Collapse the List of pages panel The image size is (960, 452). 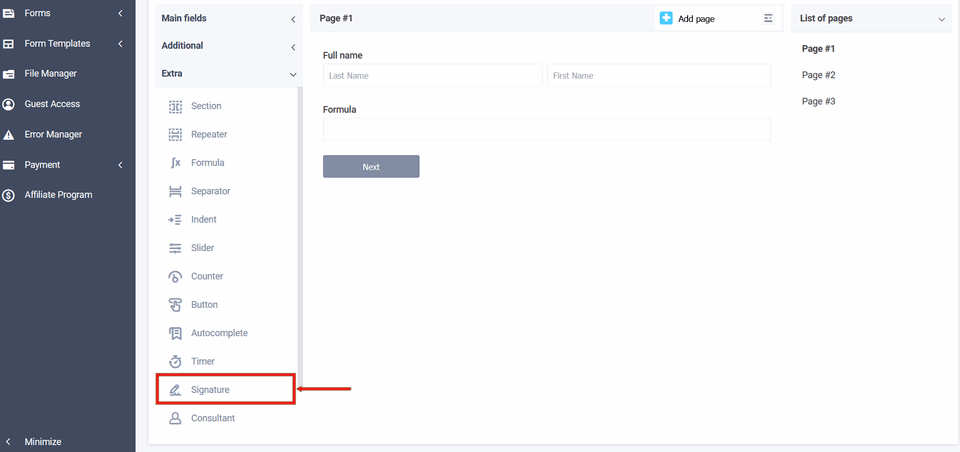coord(940,19)
